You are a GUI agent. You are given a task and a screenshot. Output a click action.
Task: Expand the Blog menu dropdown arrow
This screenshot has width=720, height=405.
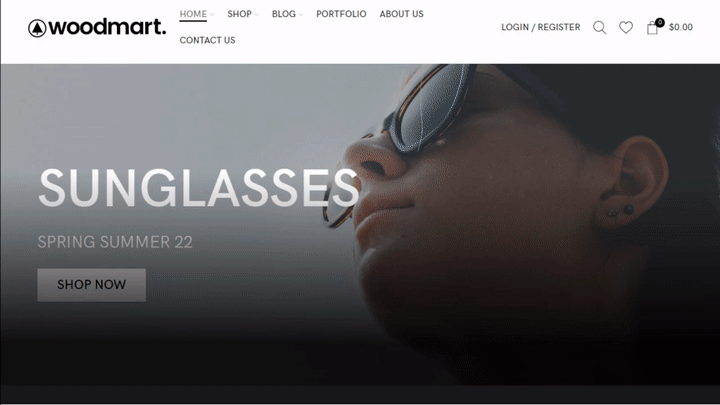[301, 15]
